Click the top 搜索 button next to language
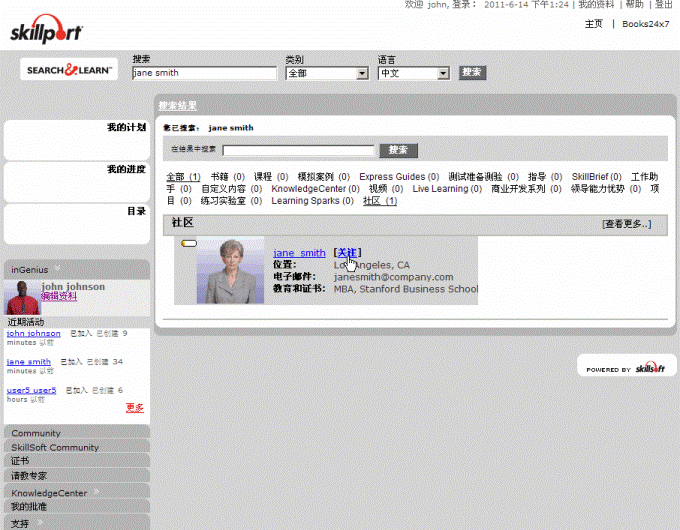Viewport: 680px width, 530px height. pos(472,73)
